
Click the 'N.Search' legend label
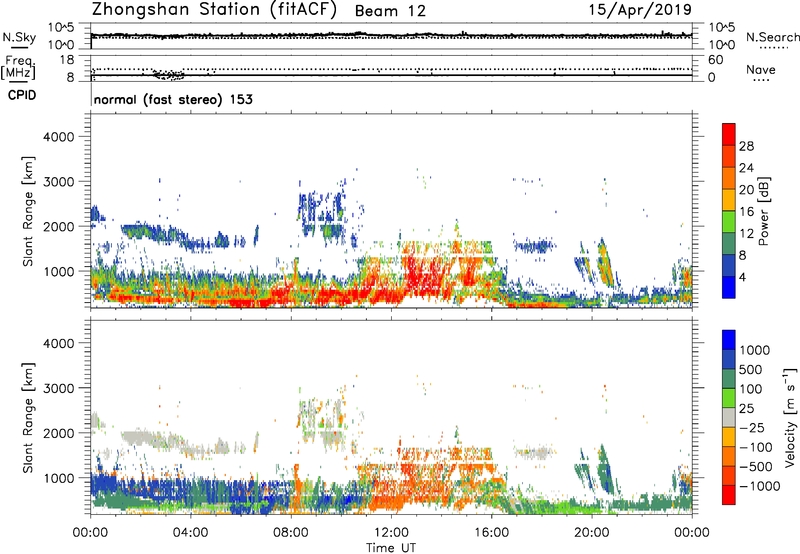772,37
